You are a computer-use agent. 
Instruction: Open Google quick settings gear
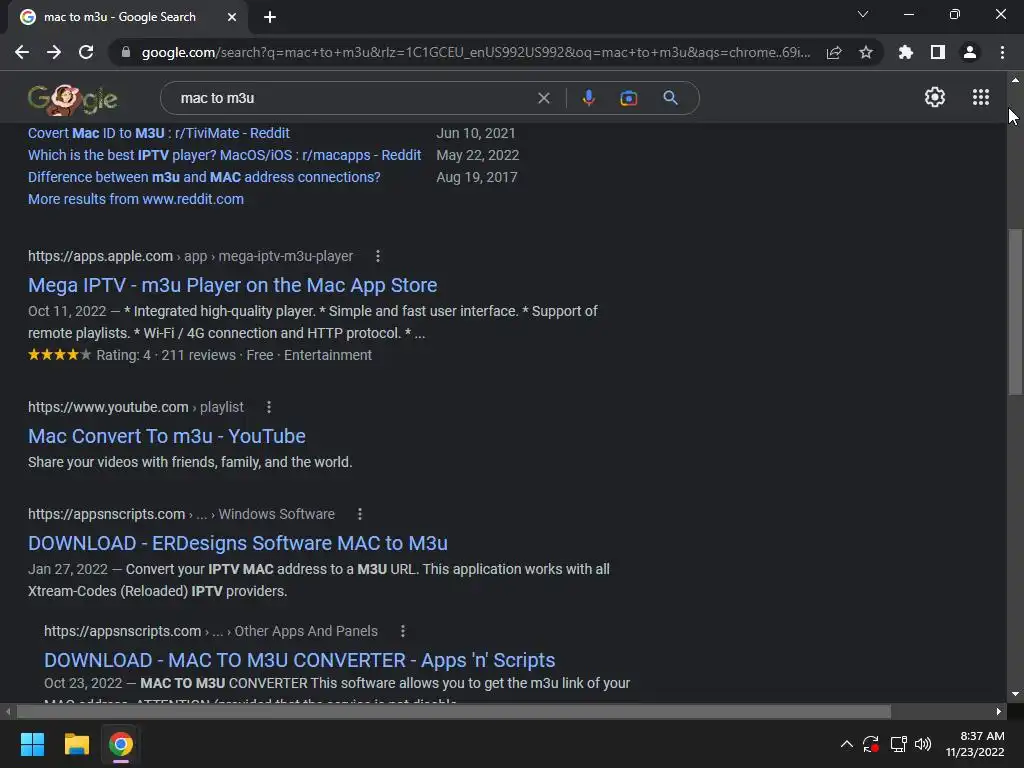(935, 97)
